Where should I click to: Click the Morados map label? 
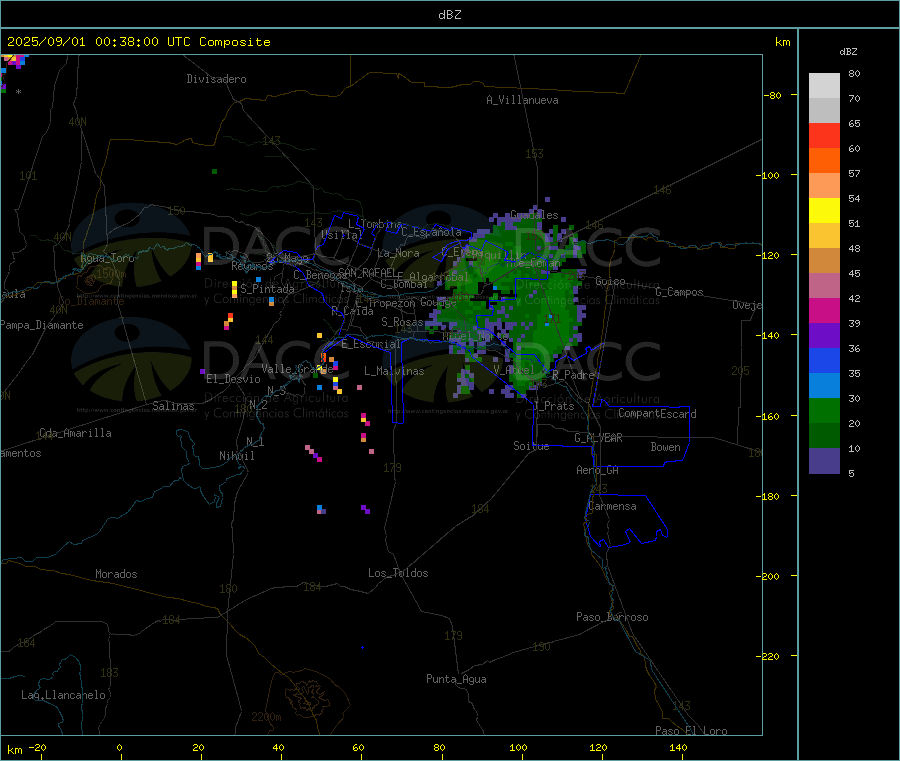[117, 574]
